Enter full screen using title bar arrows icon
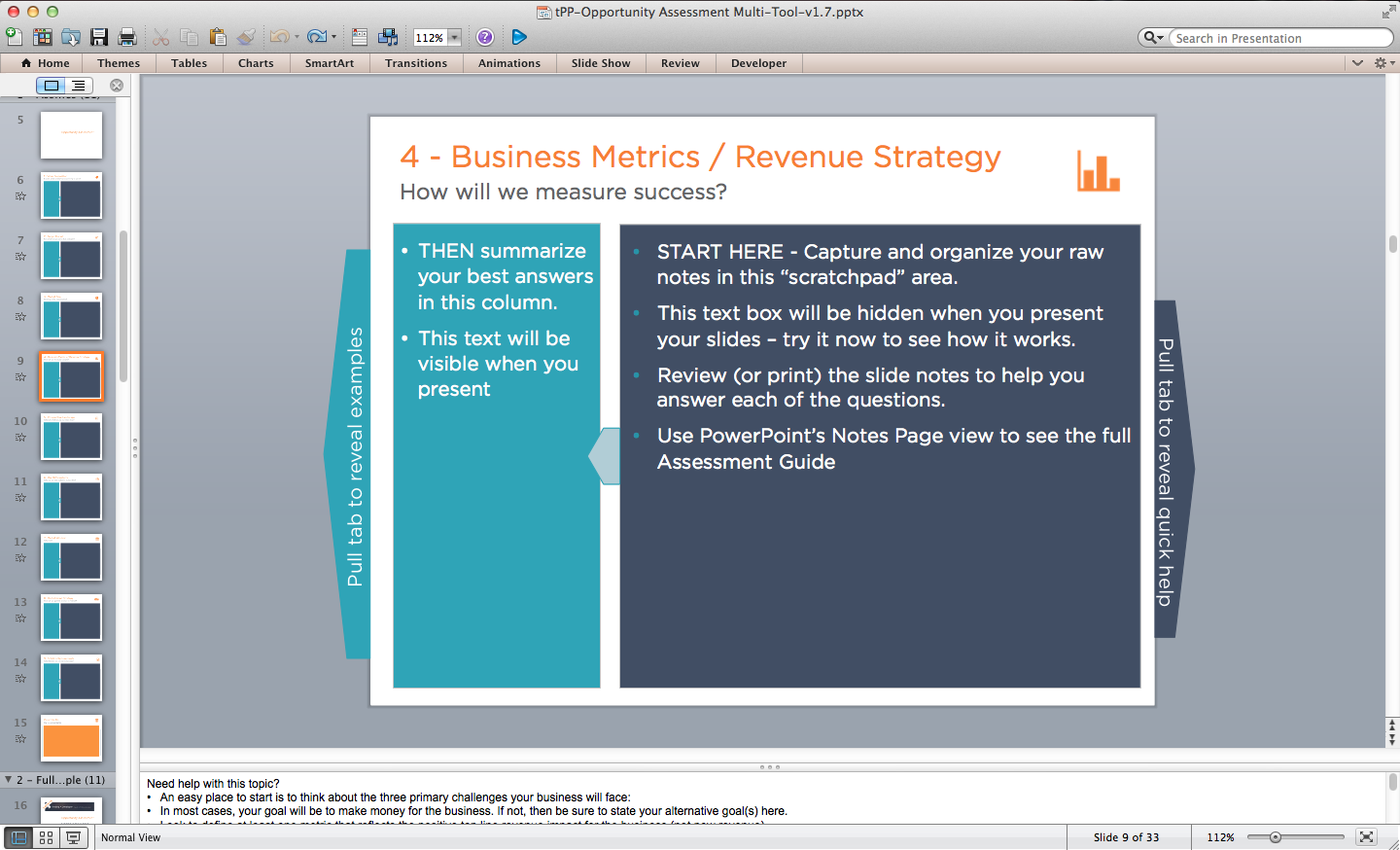 pos(1388,12)
